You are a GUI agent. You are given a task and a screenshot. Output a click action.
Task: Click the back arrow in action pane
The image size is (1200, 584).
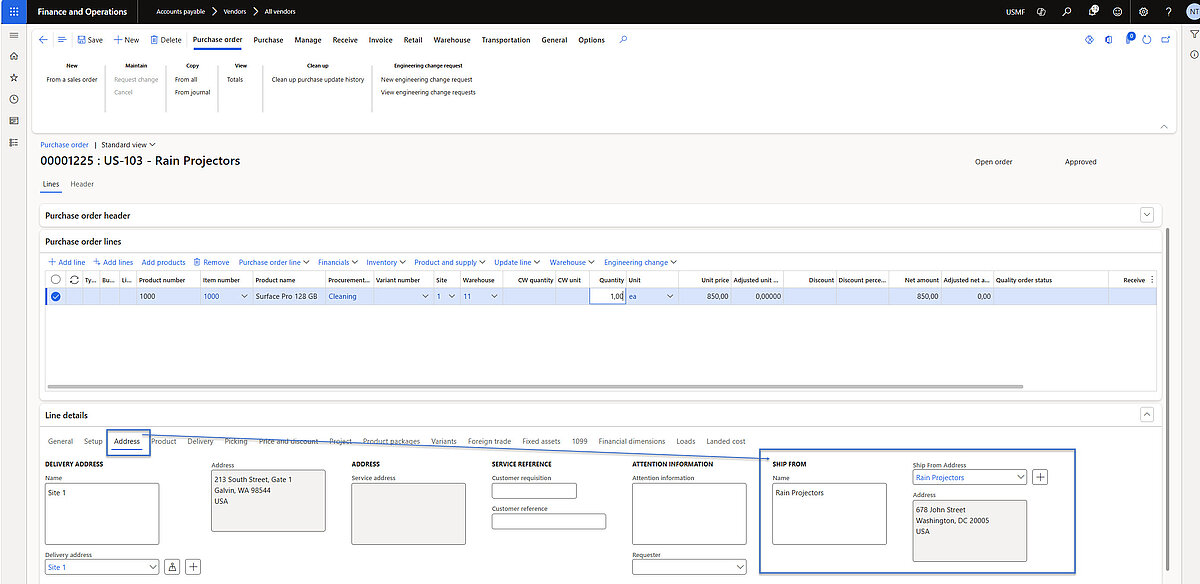[x=43, y=40]
